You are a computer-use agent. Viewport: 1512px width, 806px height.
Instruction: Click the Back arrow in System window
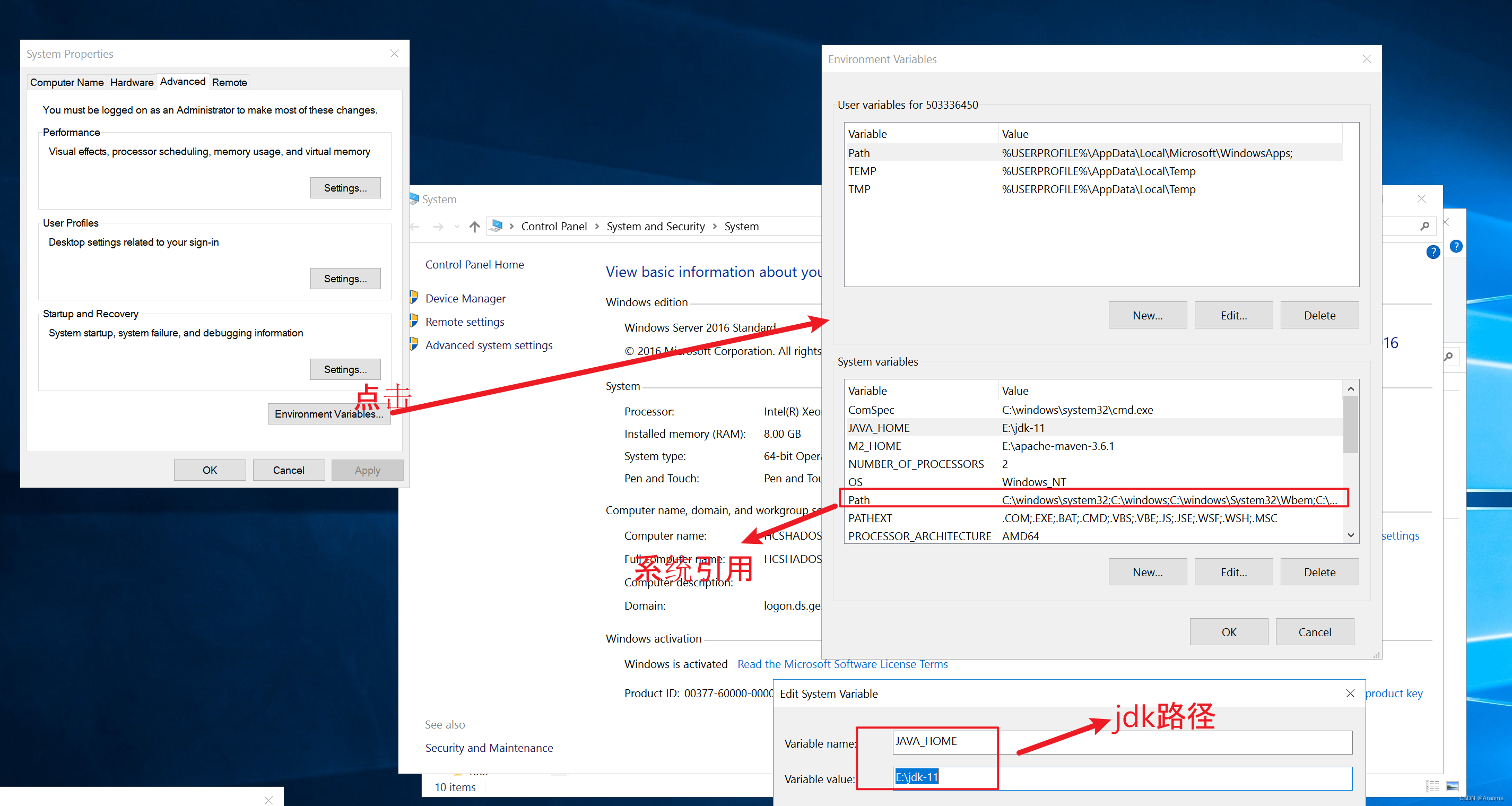click(x=415, y=227)
